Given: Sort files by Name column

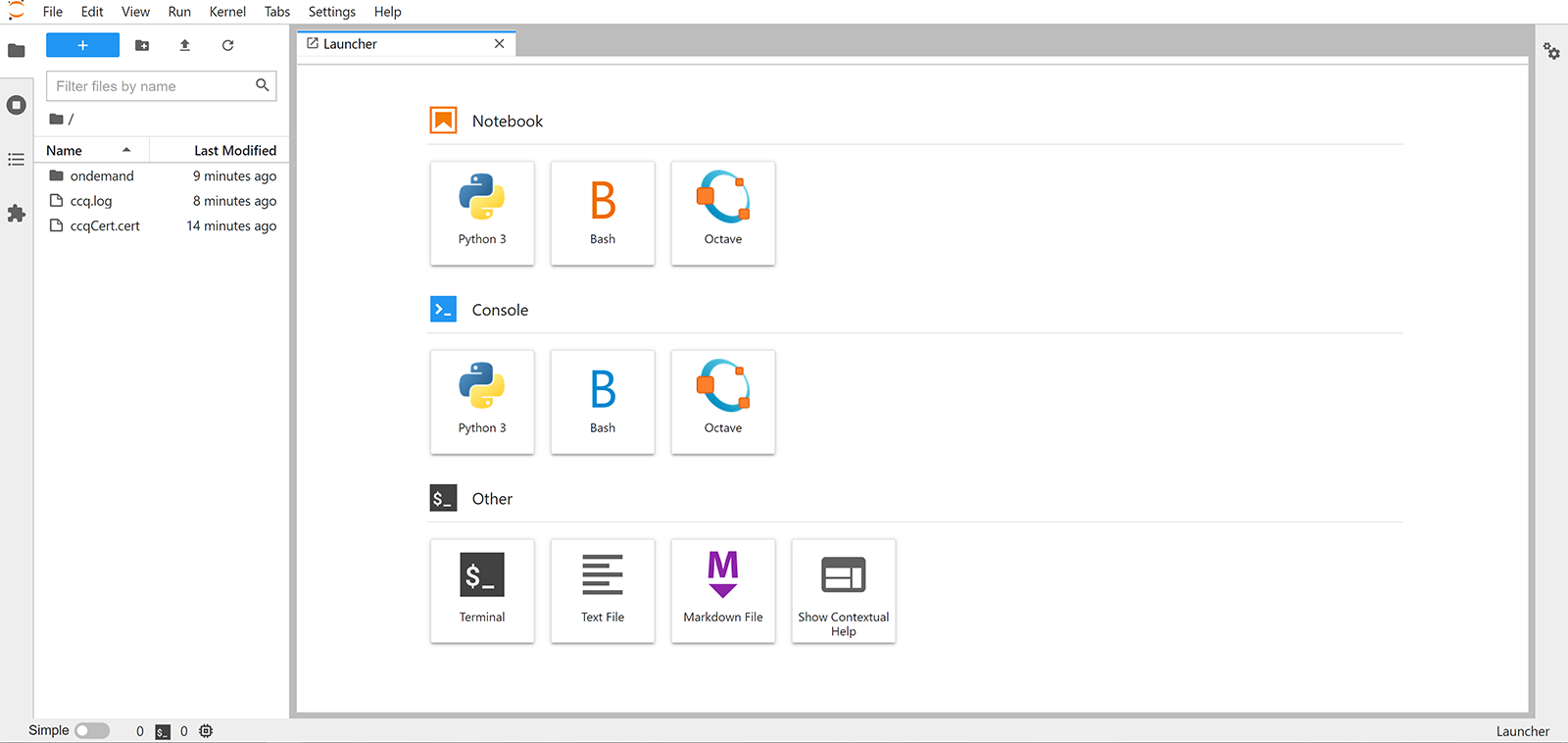Looking at the screenshot, I should click(91, 150).
